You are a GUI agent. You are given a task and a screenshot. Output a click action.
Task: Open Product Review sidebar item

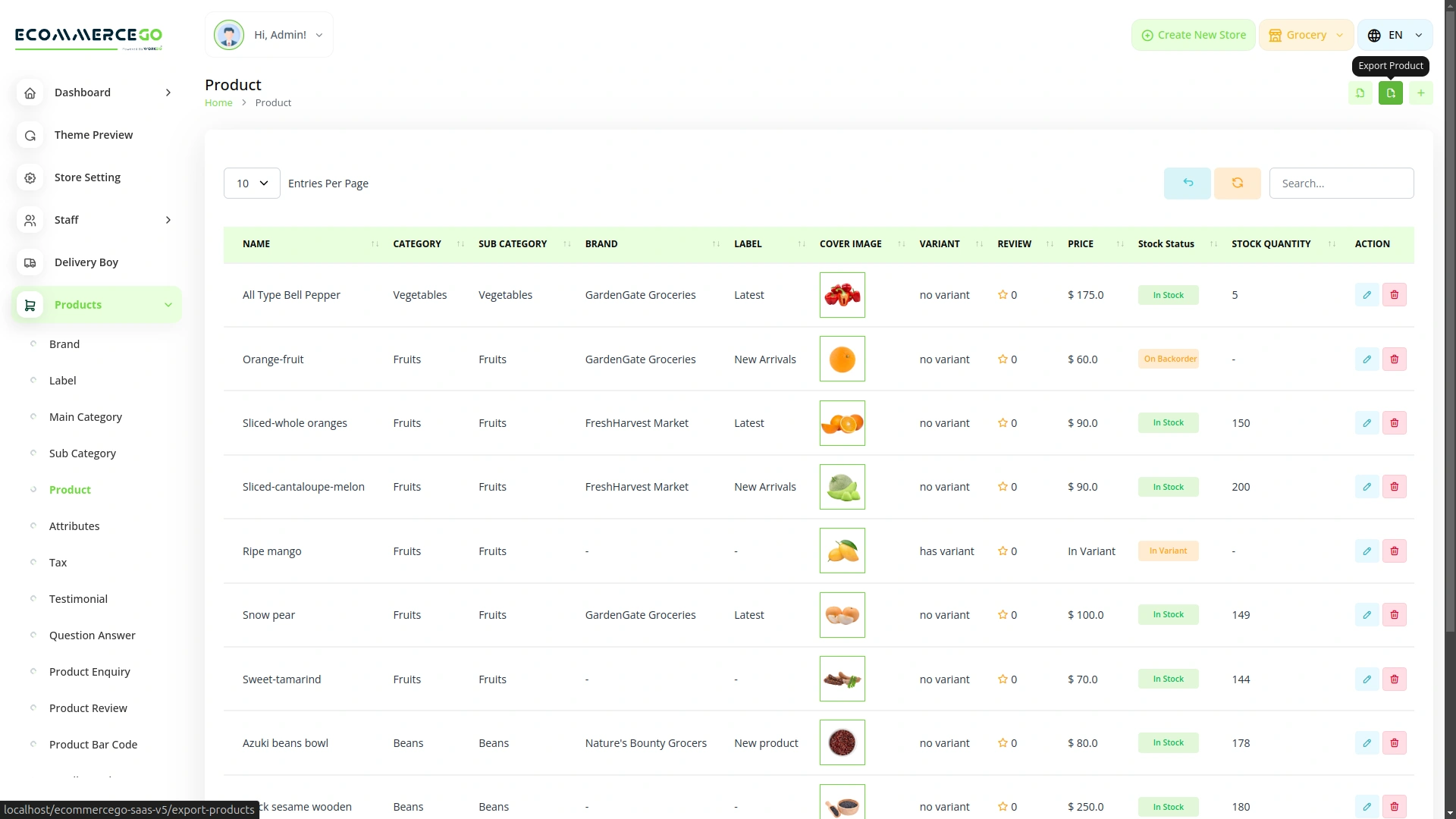88,708
